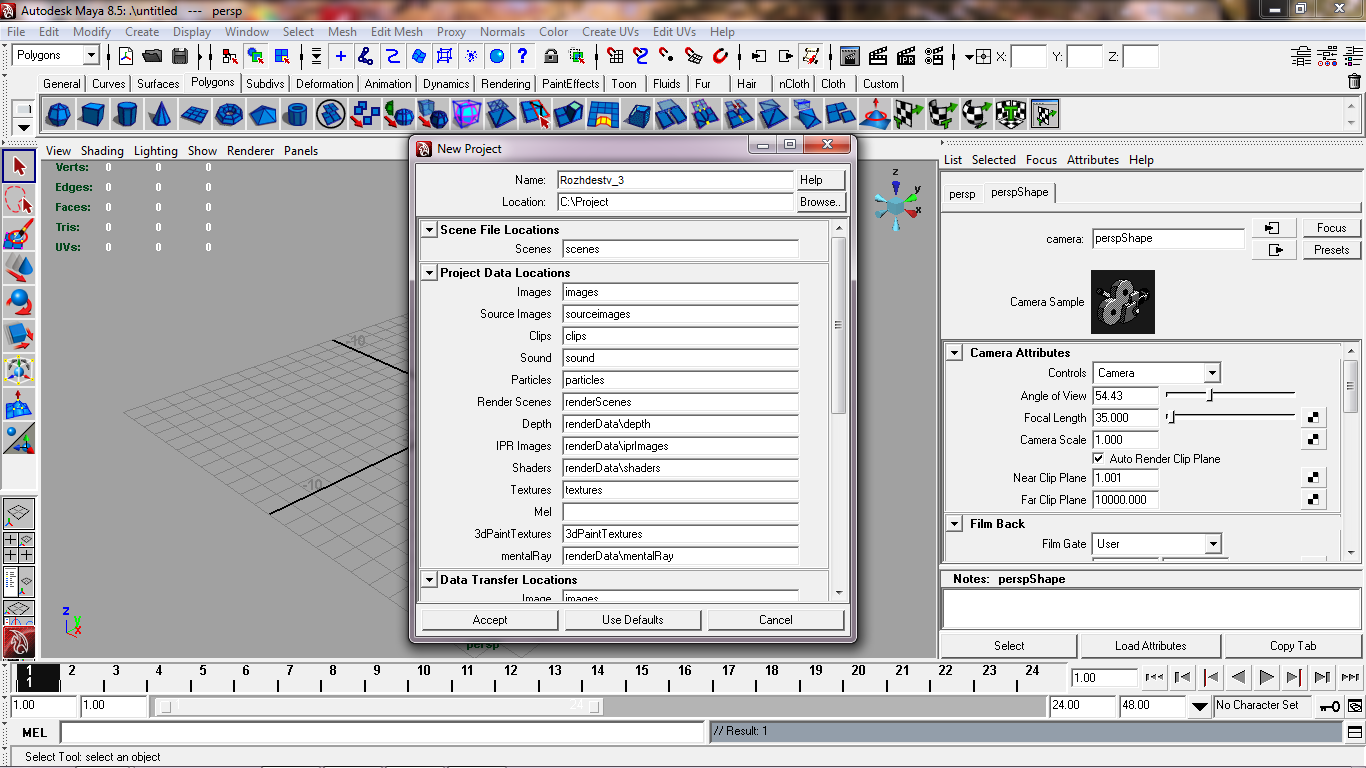Click Use Defaults button
The image size is (1366, 768).
(x=633, y=620)
